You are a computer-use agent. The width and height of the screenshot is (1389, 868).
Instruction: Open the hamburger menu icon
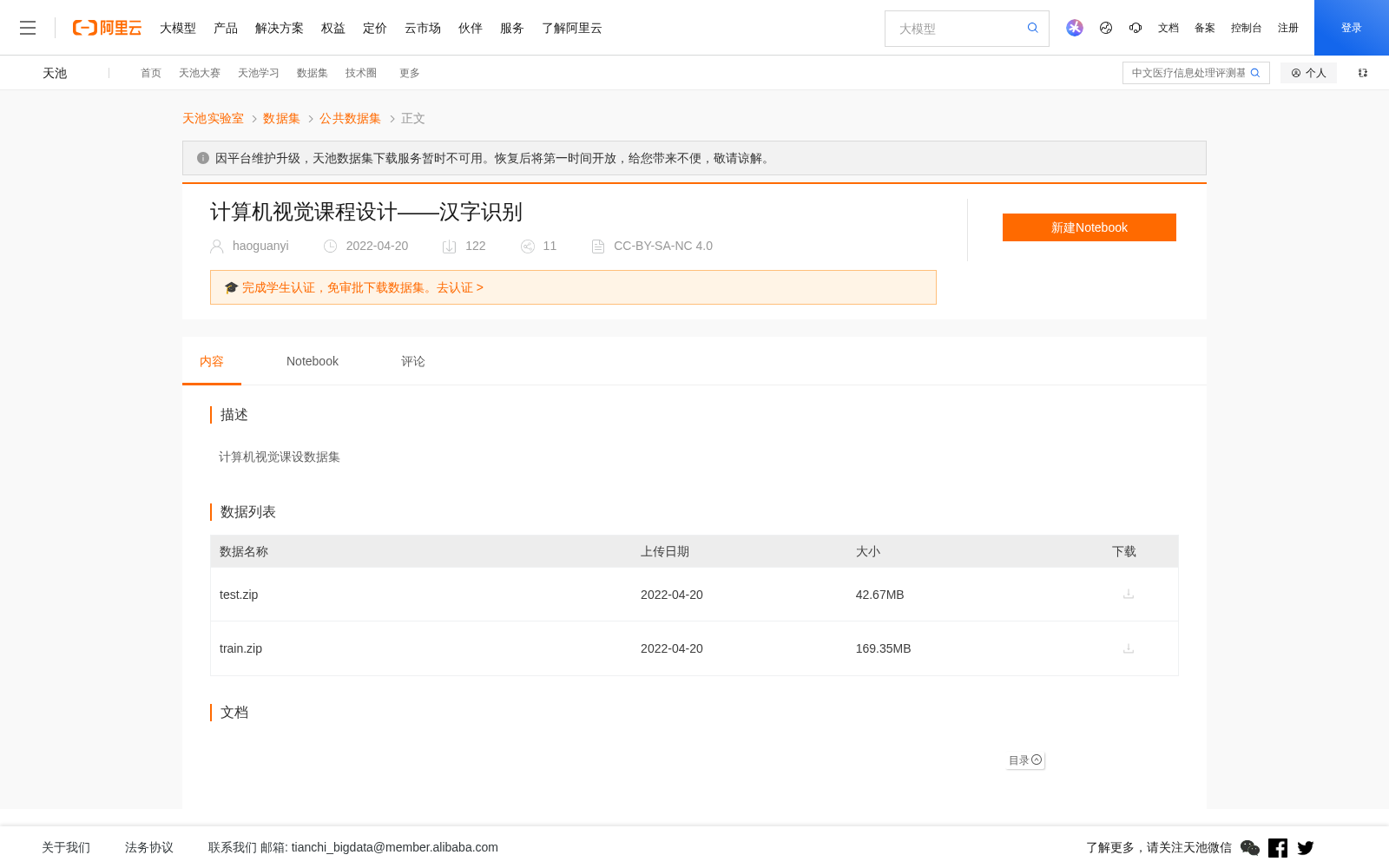pyautogui.click(x=28, y=28)
